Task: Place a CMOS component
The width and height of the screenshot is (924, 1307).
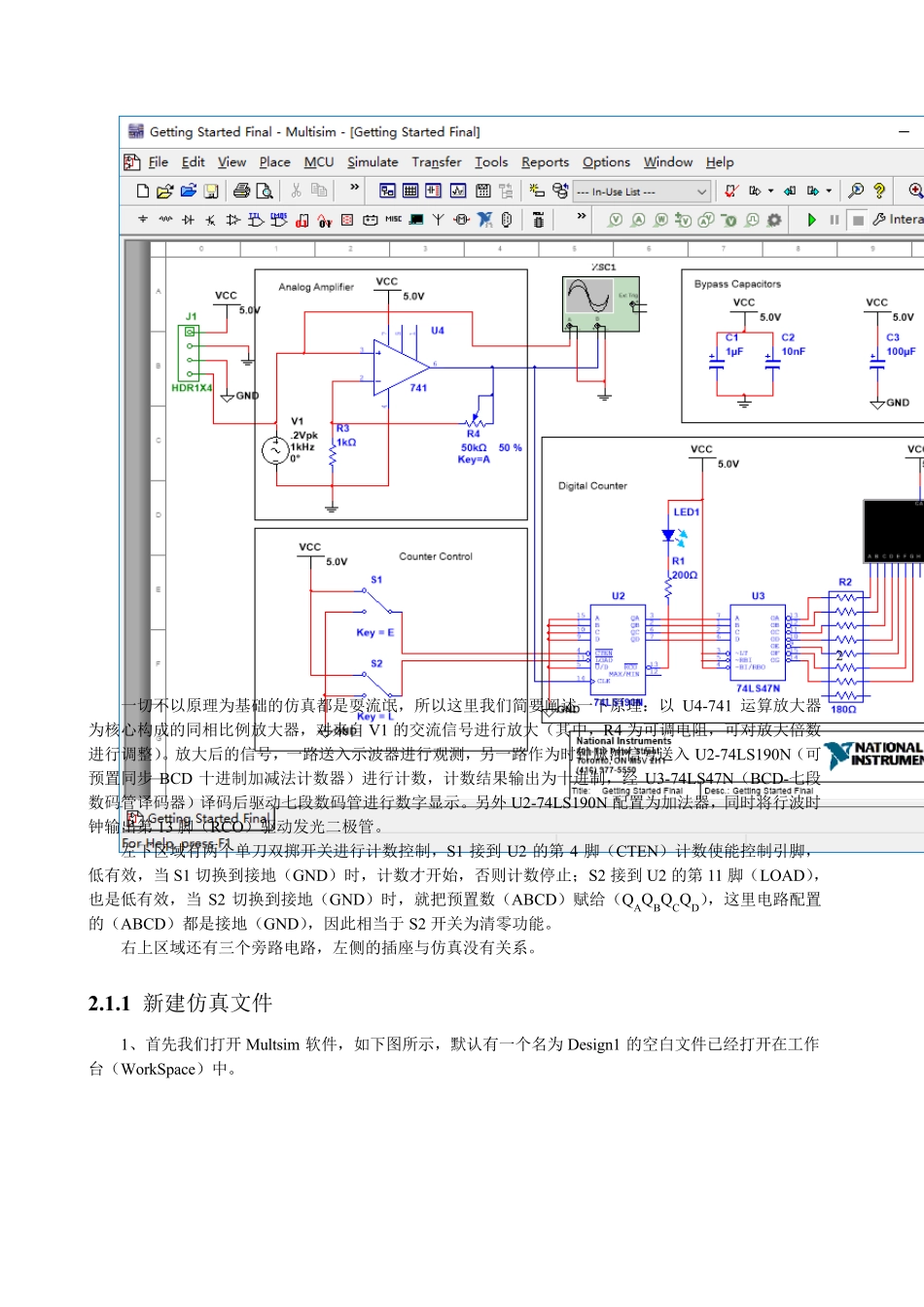Action: point(279,220)
